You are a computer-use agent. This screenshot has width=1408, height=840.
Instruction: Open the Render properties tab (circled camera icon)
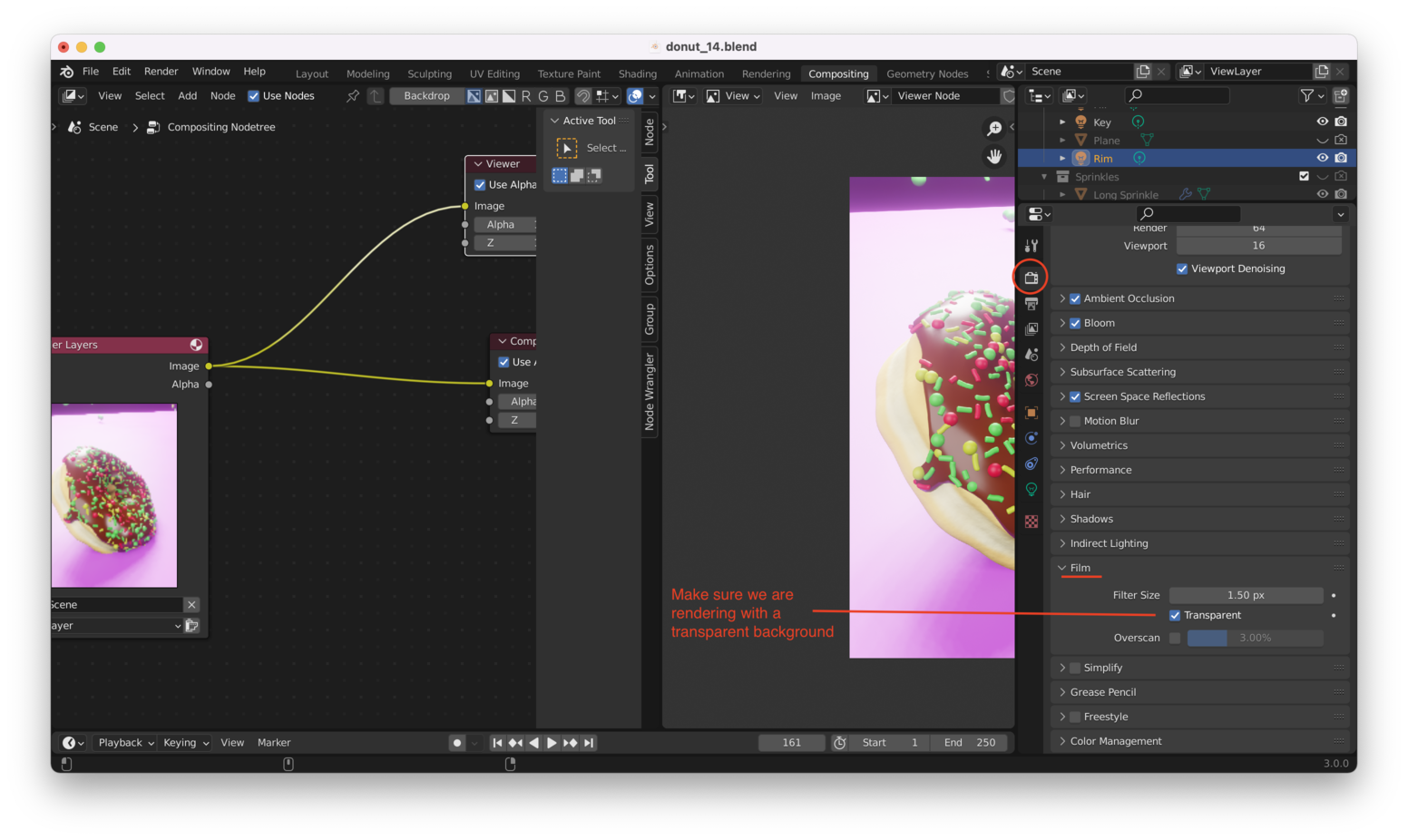point(1031,278)
